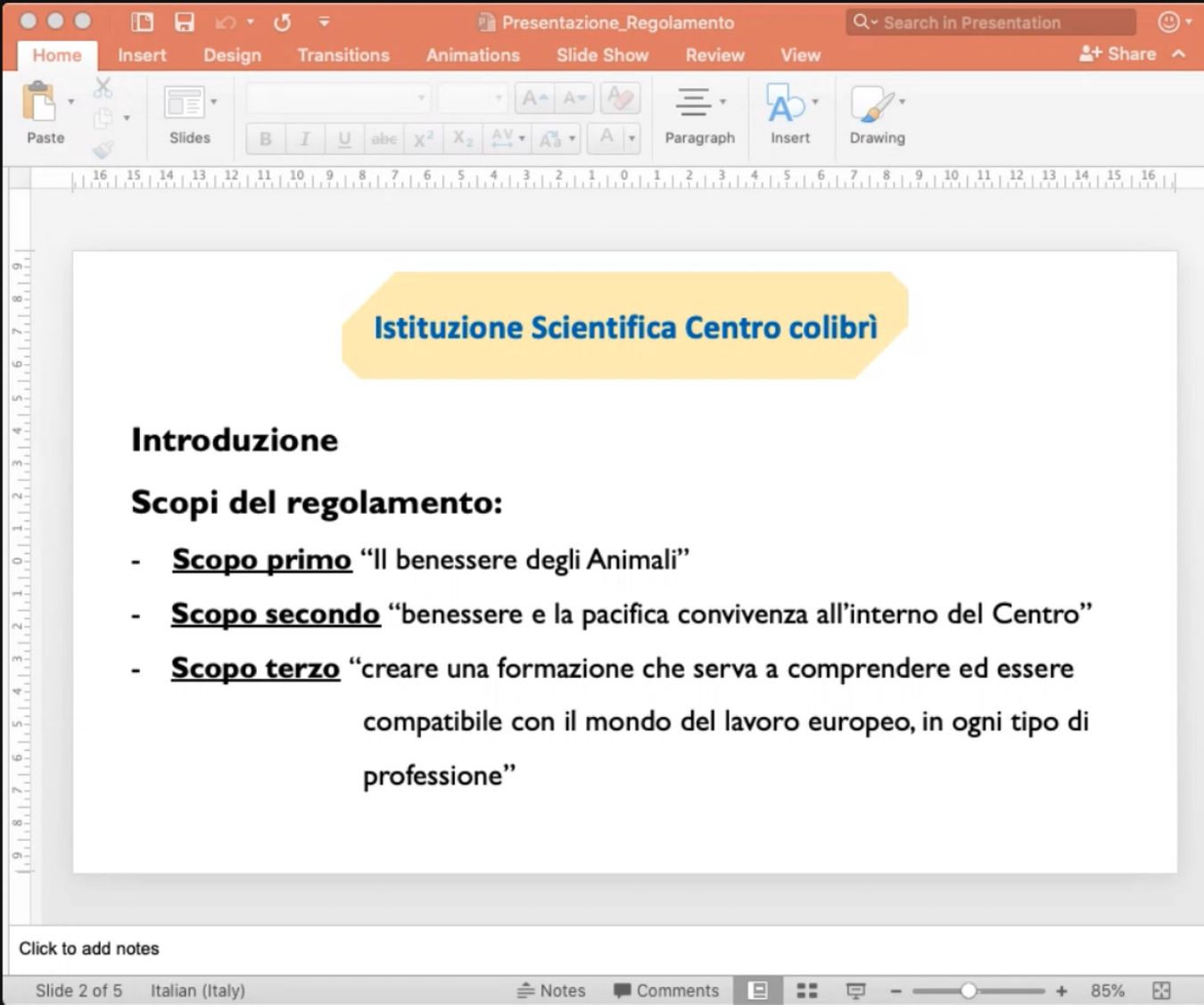
Task: Click the Increase Font Size icon
Action: pyautogui.click(x=535, y=98)
